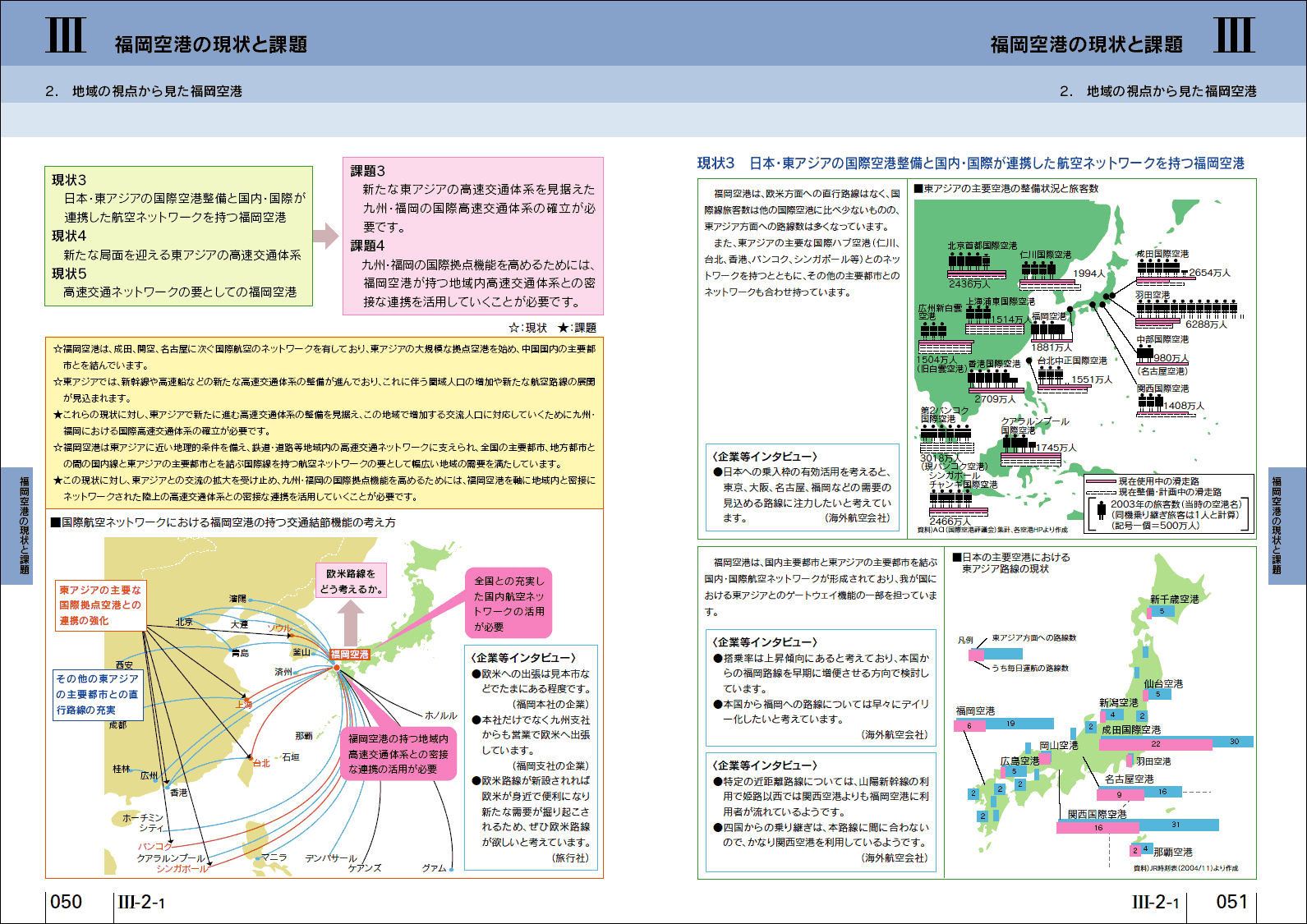Click the page number 051
1307x924 pixels.
click(1231, 902)
